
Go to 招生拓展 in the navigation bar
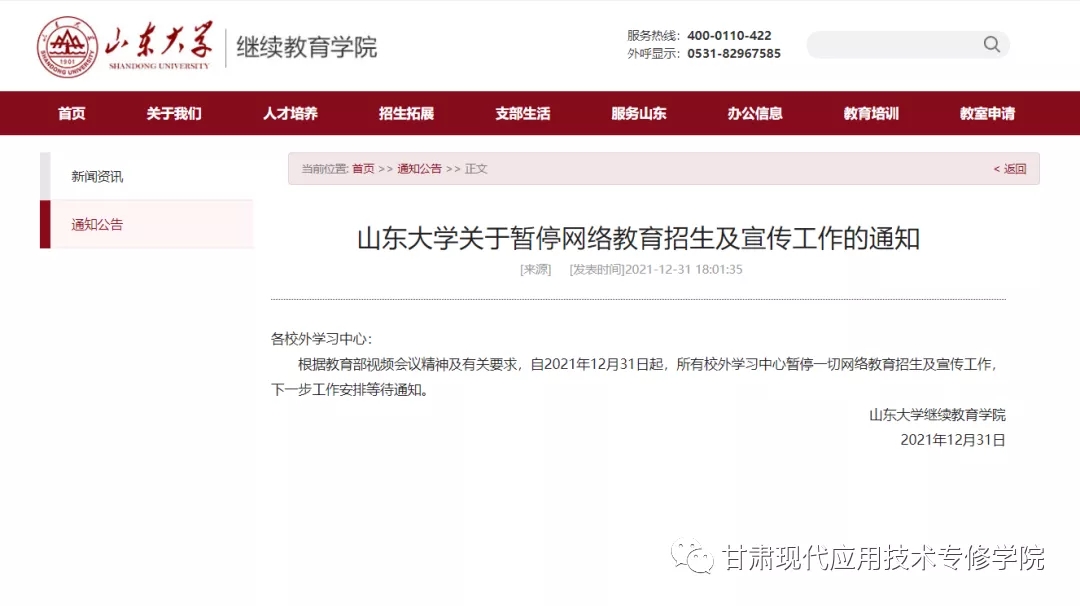pos(406,113)
